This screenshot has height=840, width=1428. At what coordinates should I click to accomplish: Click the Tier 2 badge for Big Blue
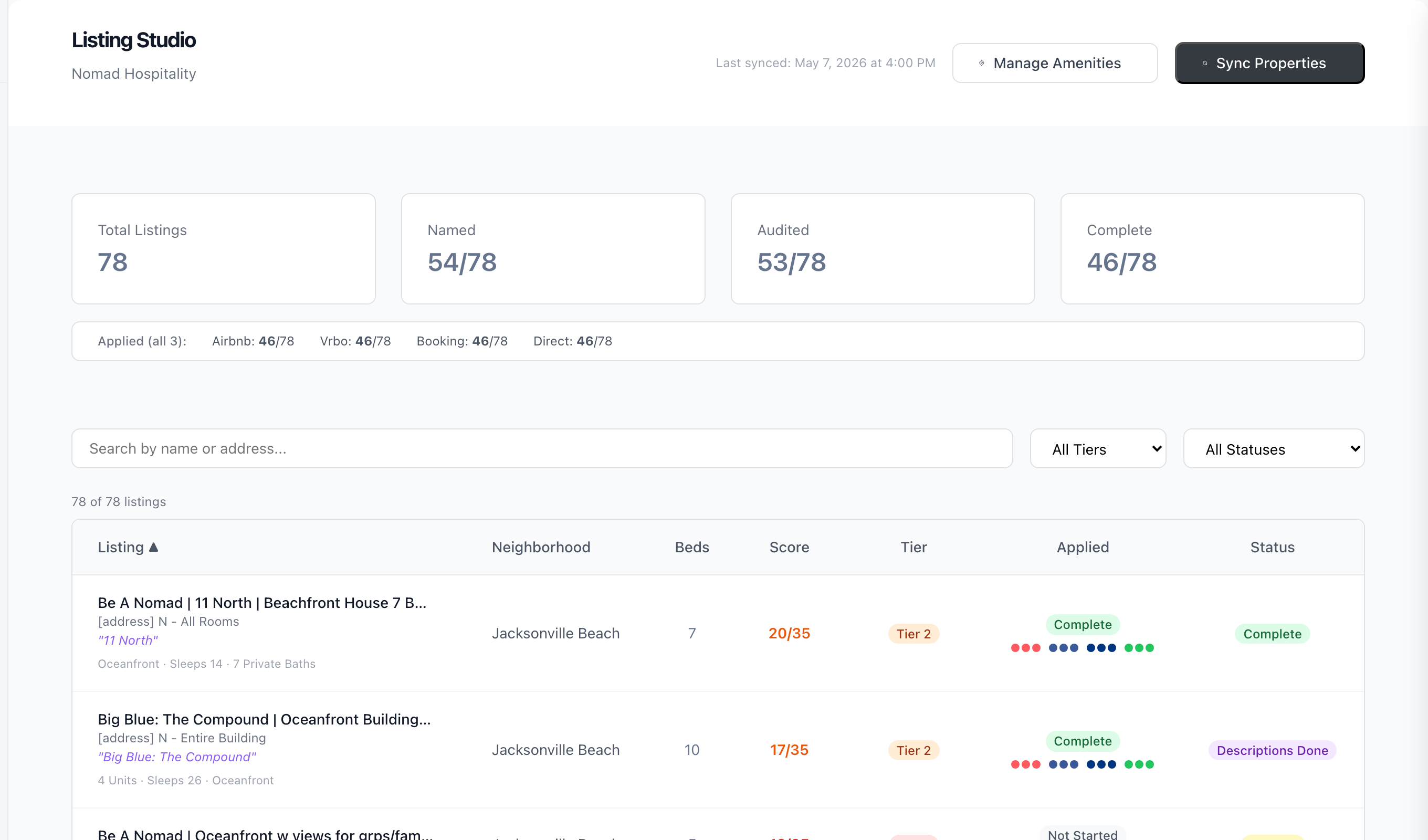coord(913,750)
